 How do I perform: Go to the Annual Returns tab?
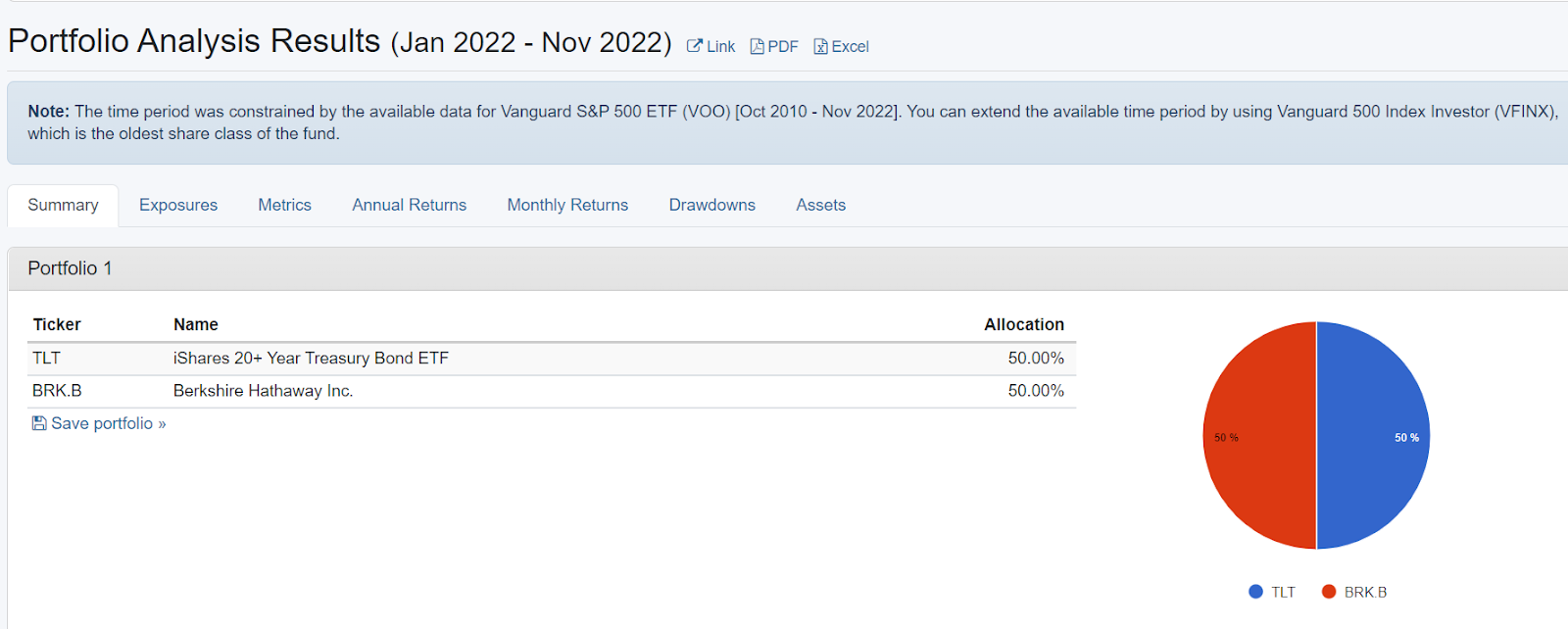[410, 205]
